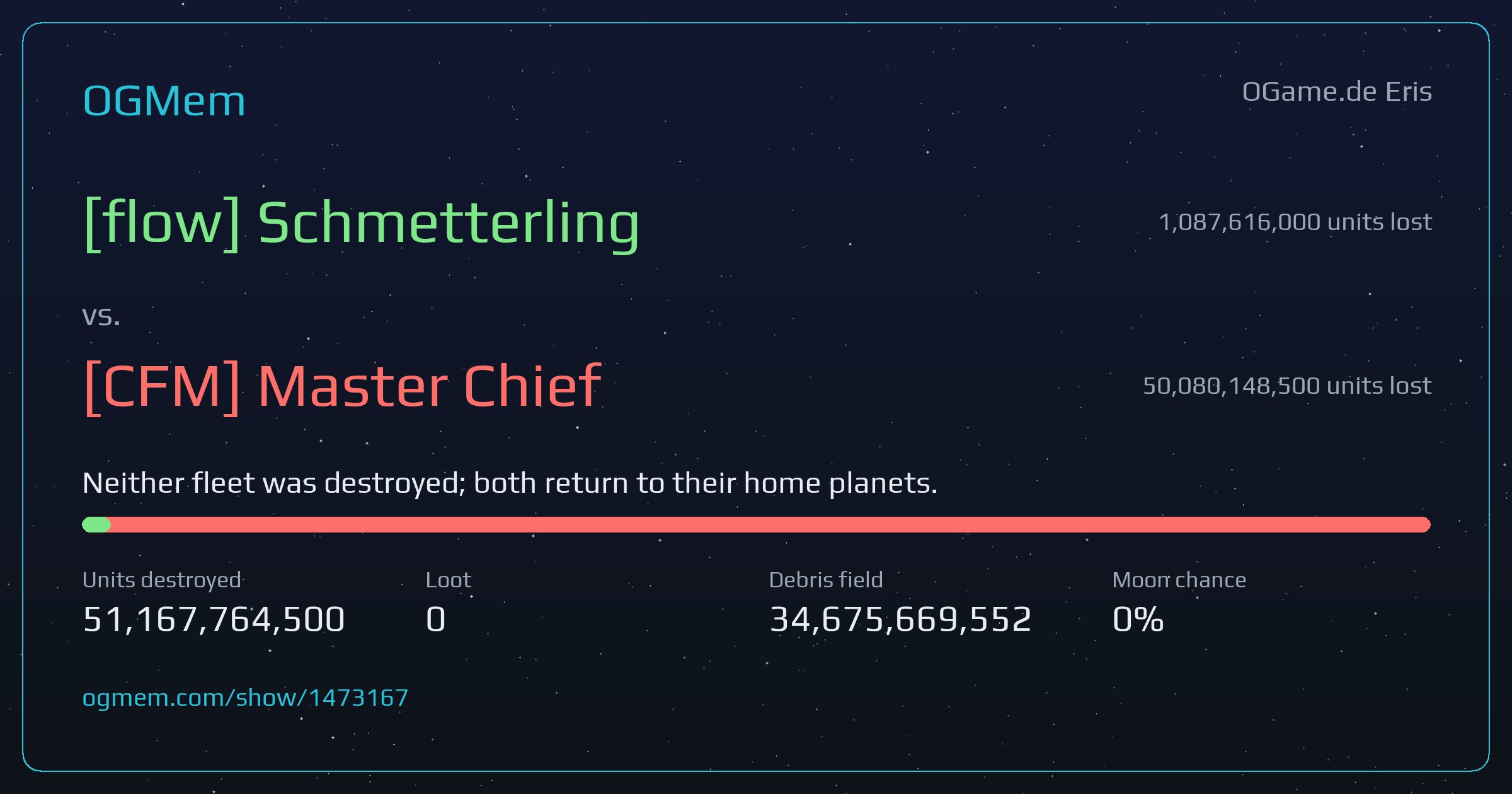Click the 1,087,616,000 units lost text
This screenshot has width=1512, height=794.
1295,222
